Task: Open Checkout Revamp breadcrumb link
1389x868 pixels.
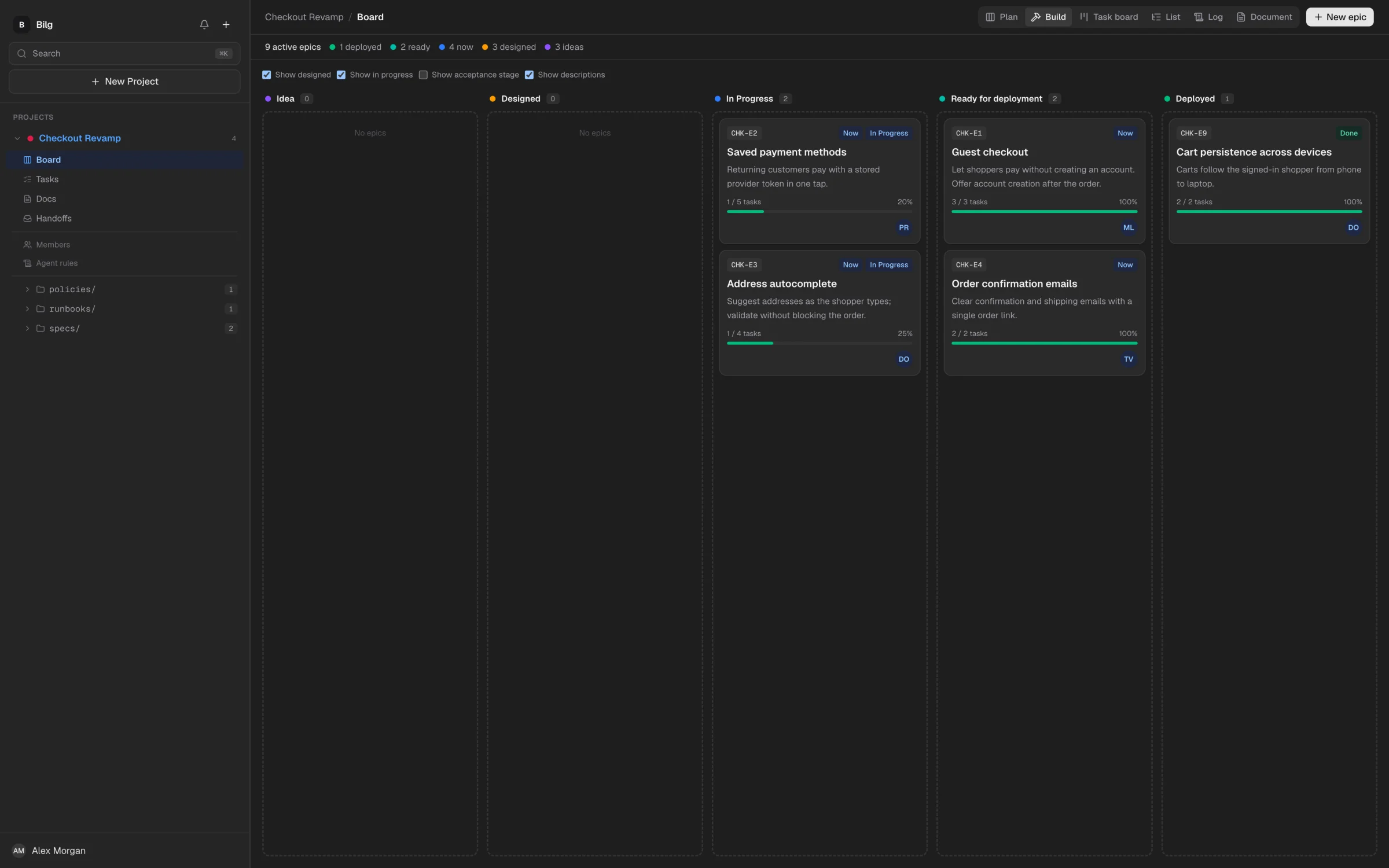Action: coord(304,17)
